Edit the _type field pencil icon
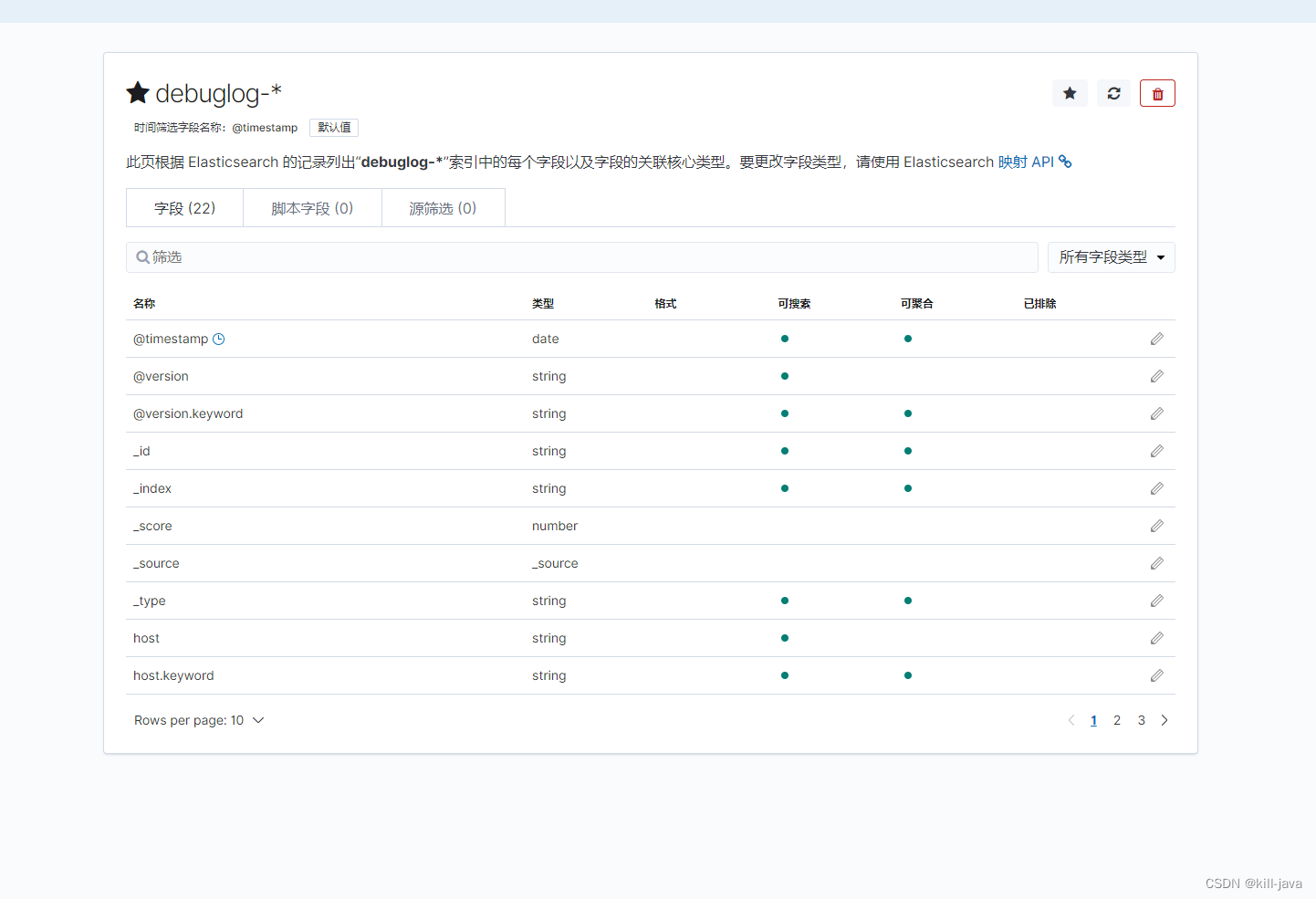The height and width of the screenshot is (899, 1316). tap(1156, 601)
